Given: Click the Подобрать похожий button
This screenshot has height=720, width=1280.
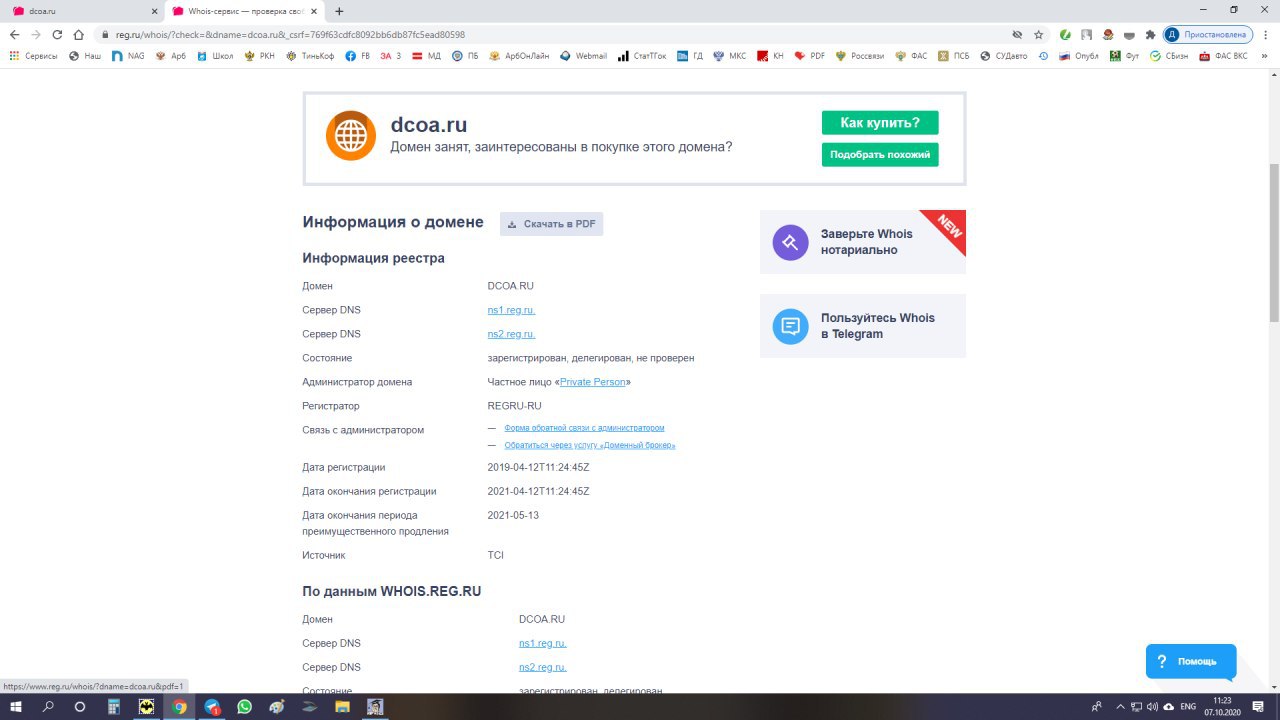Looking at the screenshot, I should pos(880,155).
